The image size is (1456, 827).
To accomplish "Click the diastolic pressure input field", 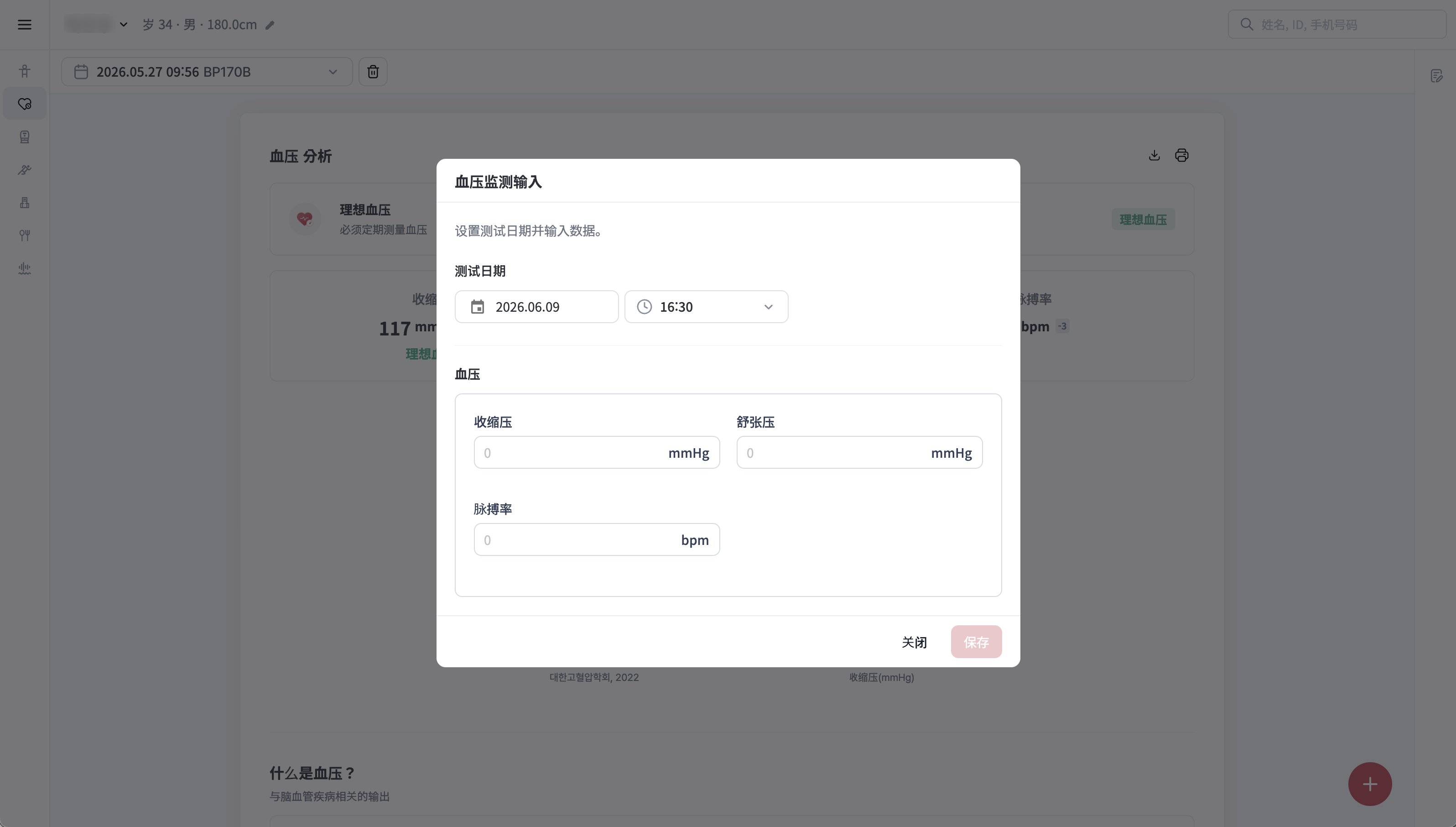I will (859, 453).
